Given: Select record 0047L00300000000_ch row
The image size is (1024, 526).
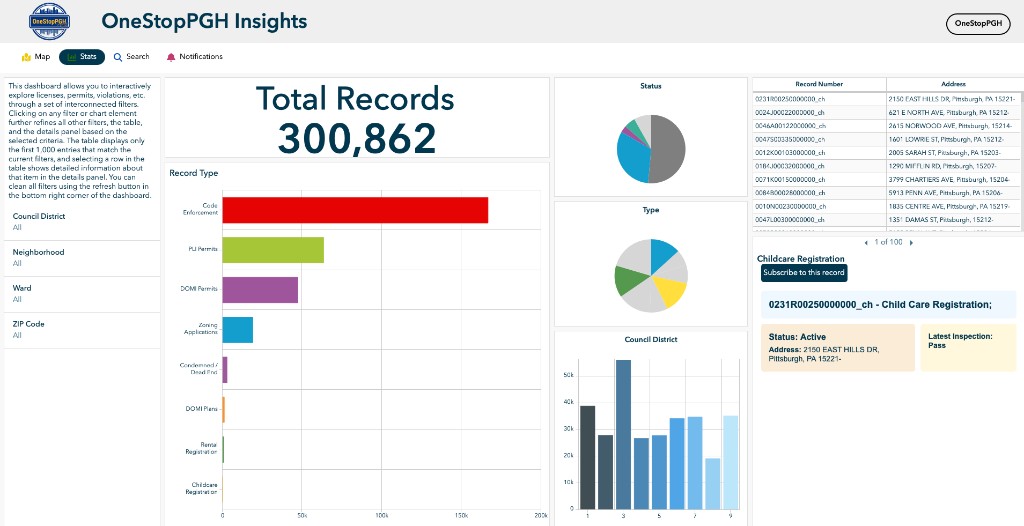Looking at the screenshot, I should [888, 220].
